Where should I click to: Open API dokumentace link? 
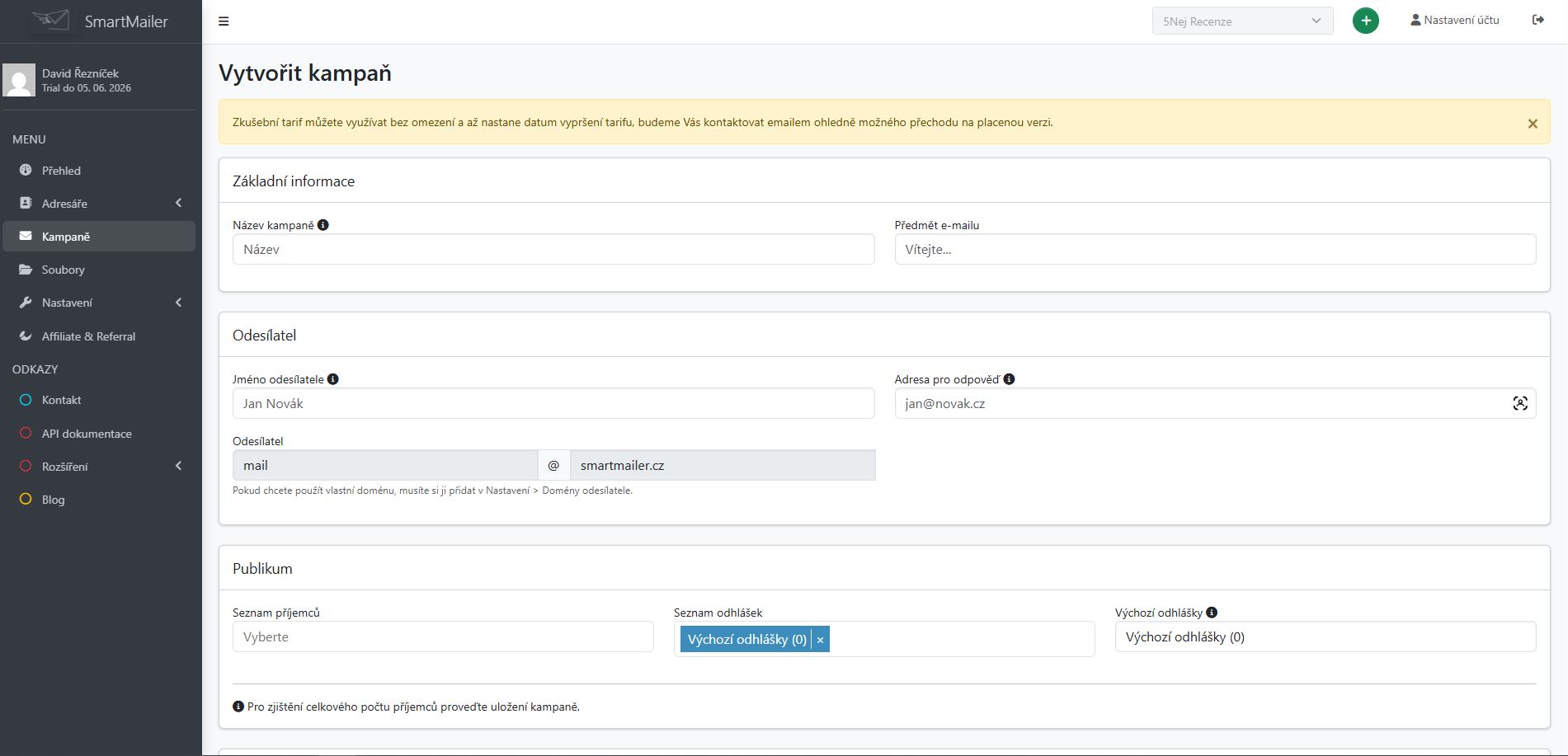99,434
